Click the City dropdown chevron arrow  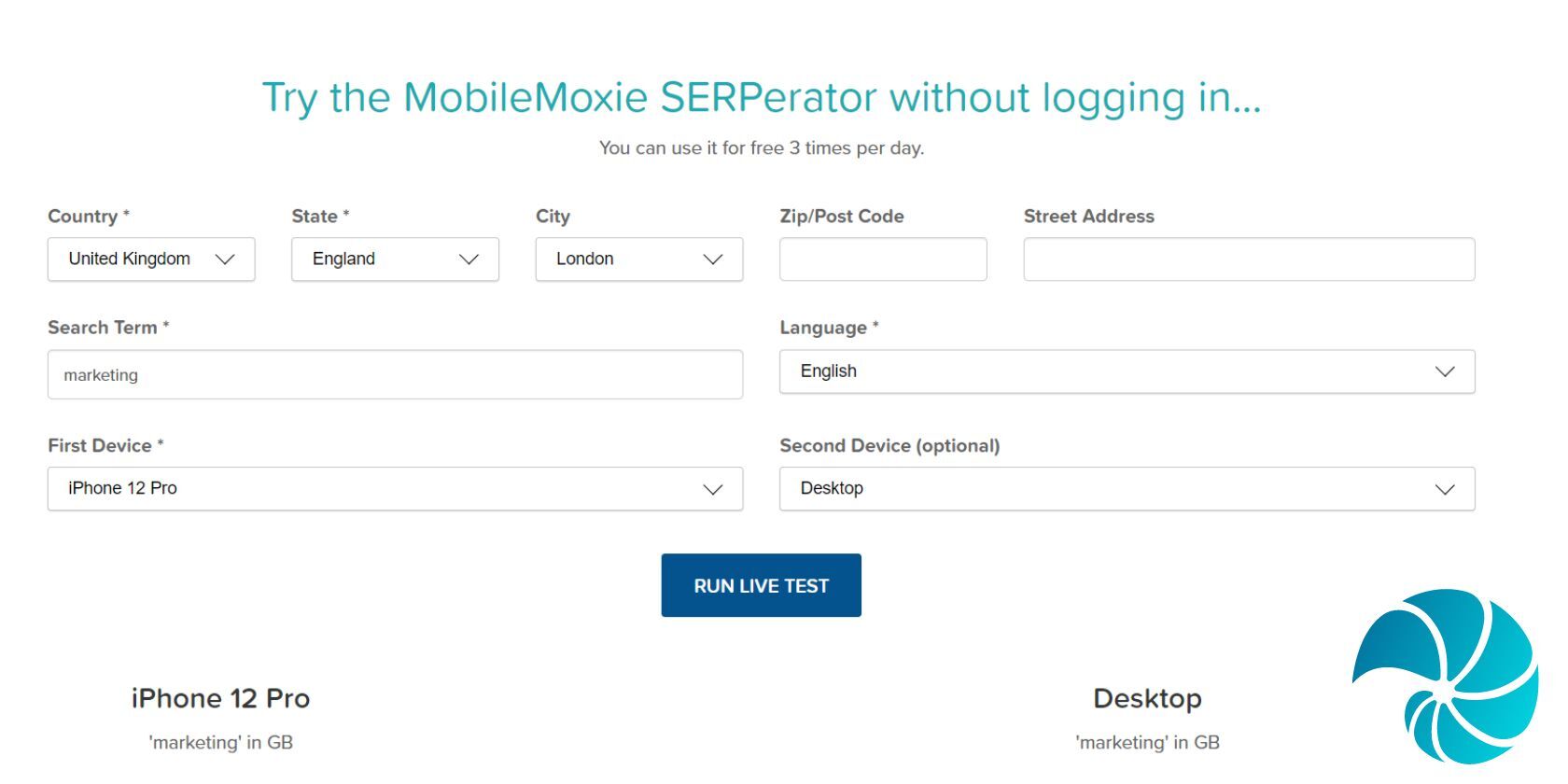tap(713, 259)
